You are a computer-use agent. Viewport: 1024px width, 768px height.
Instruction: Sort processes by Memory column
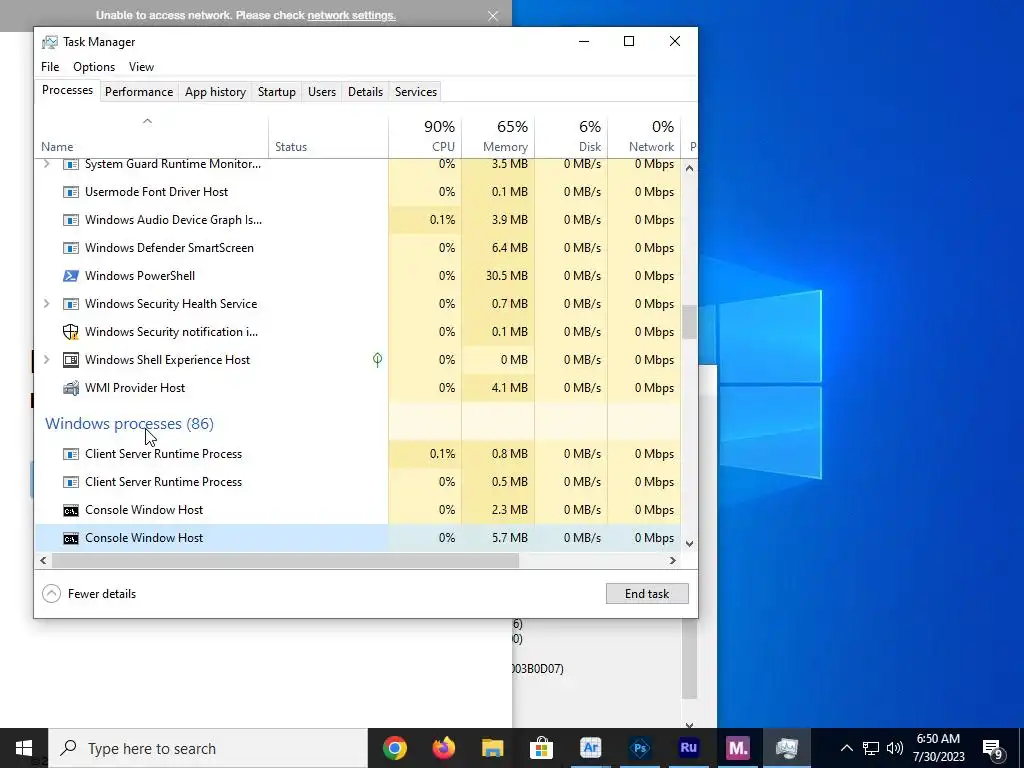[x=498, y=136]
